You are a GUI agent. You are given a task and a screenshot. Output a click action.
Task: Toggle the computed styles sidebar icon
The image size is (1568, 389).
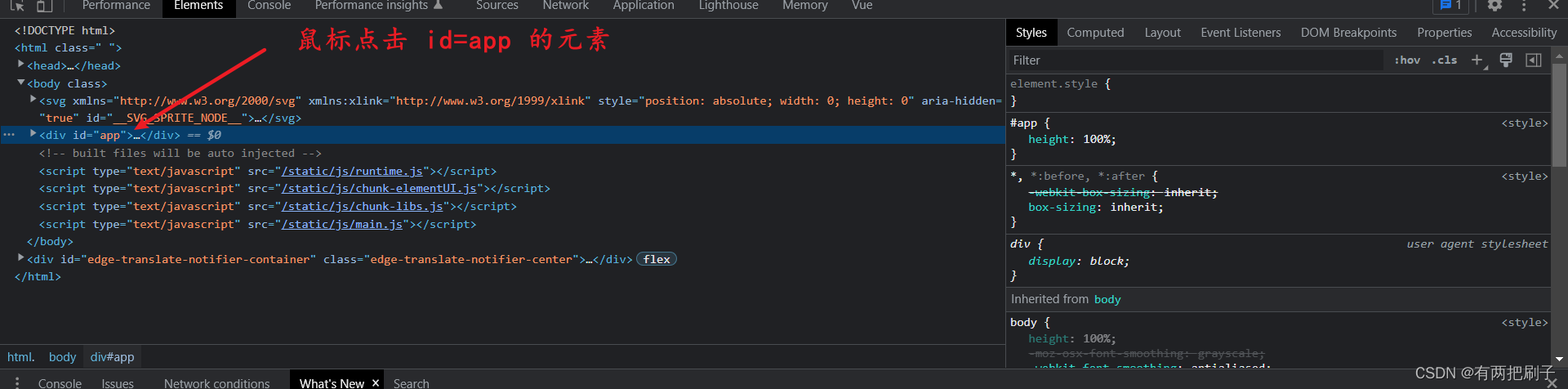(1534, 60)
